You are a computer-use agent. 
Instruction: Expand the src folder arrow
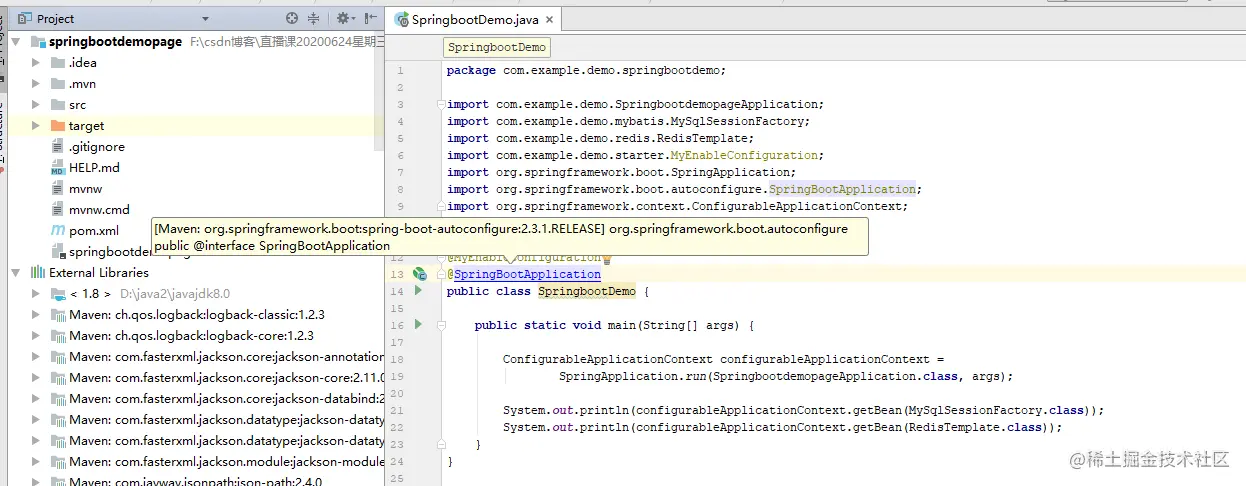(x=36, y=104)
